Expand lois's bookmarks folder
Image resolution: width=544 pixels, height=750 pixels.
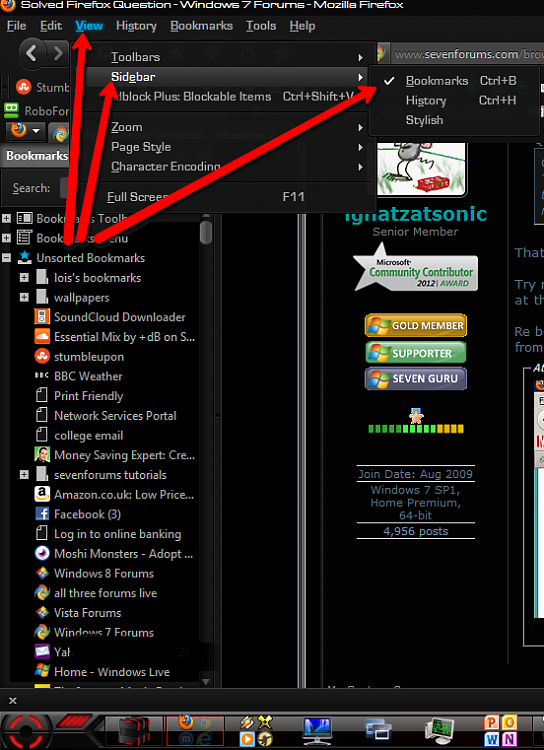tap(24, 277)
